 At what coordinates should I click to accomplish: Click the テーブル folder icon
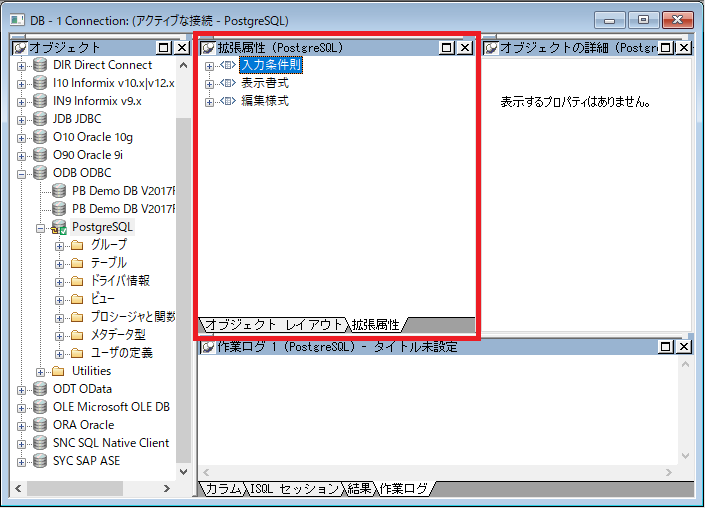click(77, 263)
